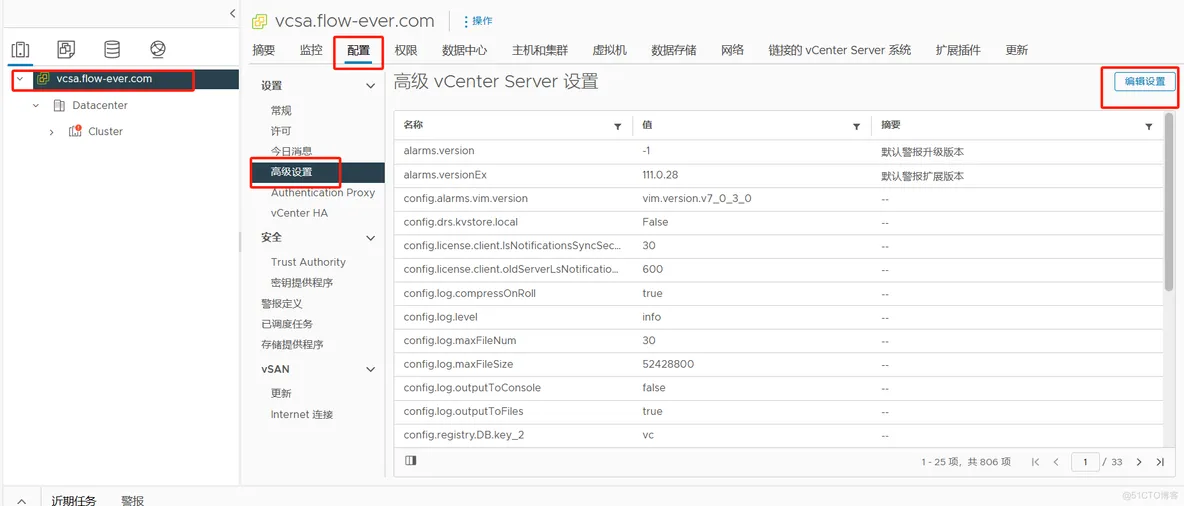This screenshot has width=1184, height=506.
Task: Open Trust Authority settings
Action: click(308, 262)
